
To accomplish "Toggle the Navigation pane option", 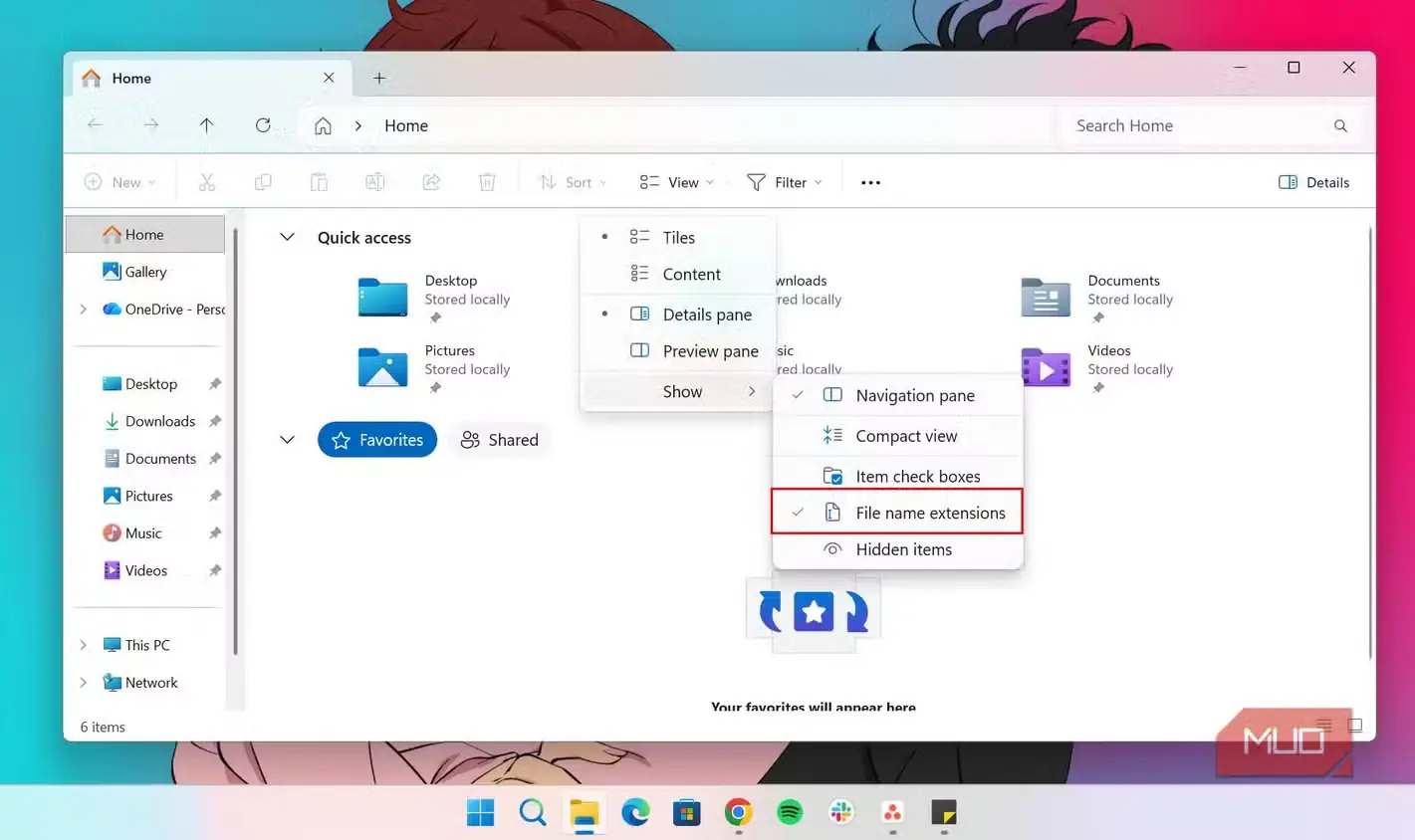I will point(897,395).
